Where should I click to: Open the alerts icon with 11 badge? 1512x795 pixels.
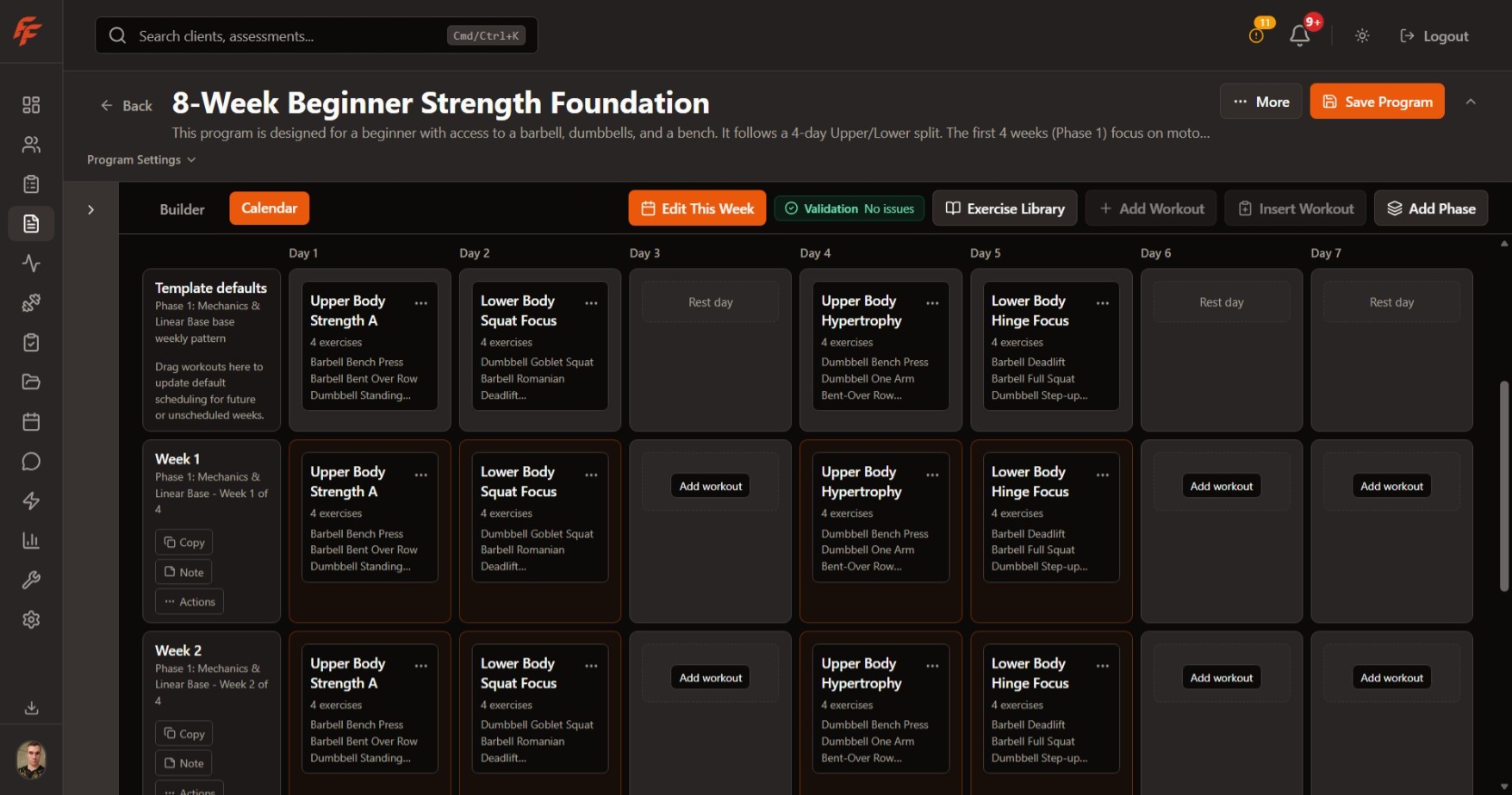coord(1255,35)
